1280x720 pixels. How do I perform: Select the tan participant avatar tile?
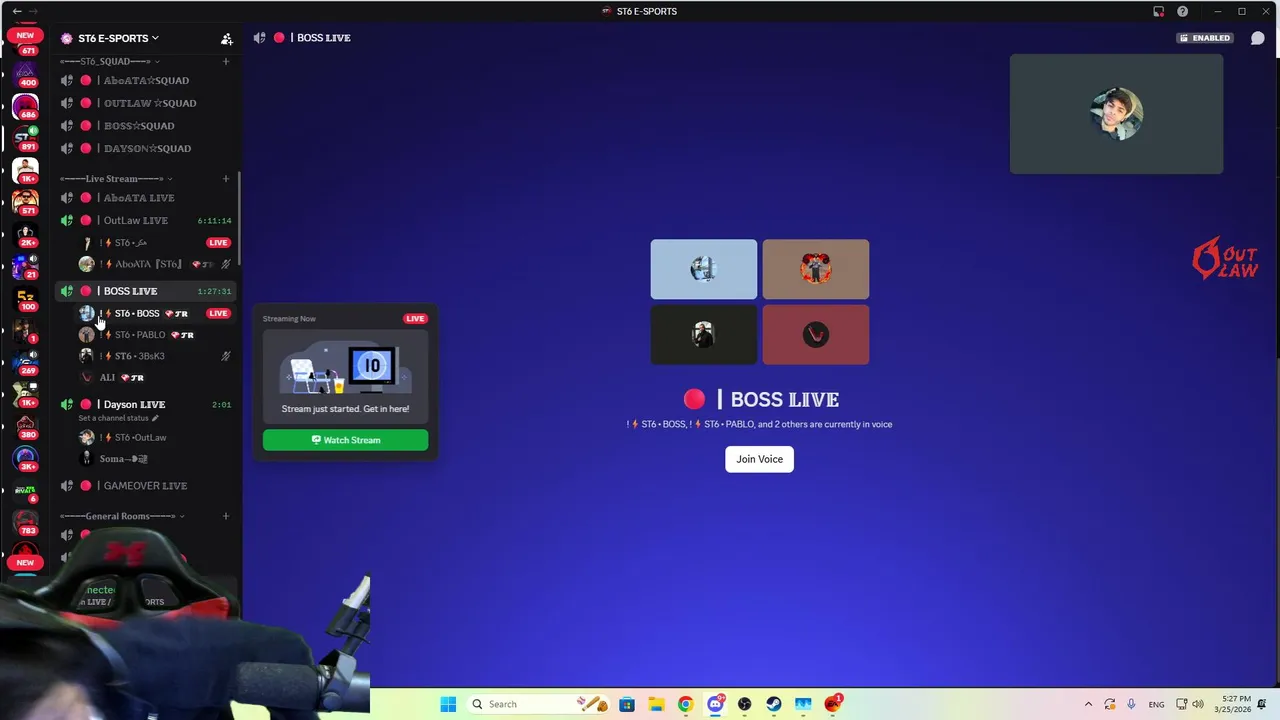816,269
